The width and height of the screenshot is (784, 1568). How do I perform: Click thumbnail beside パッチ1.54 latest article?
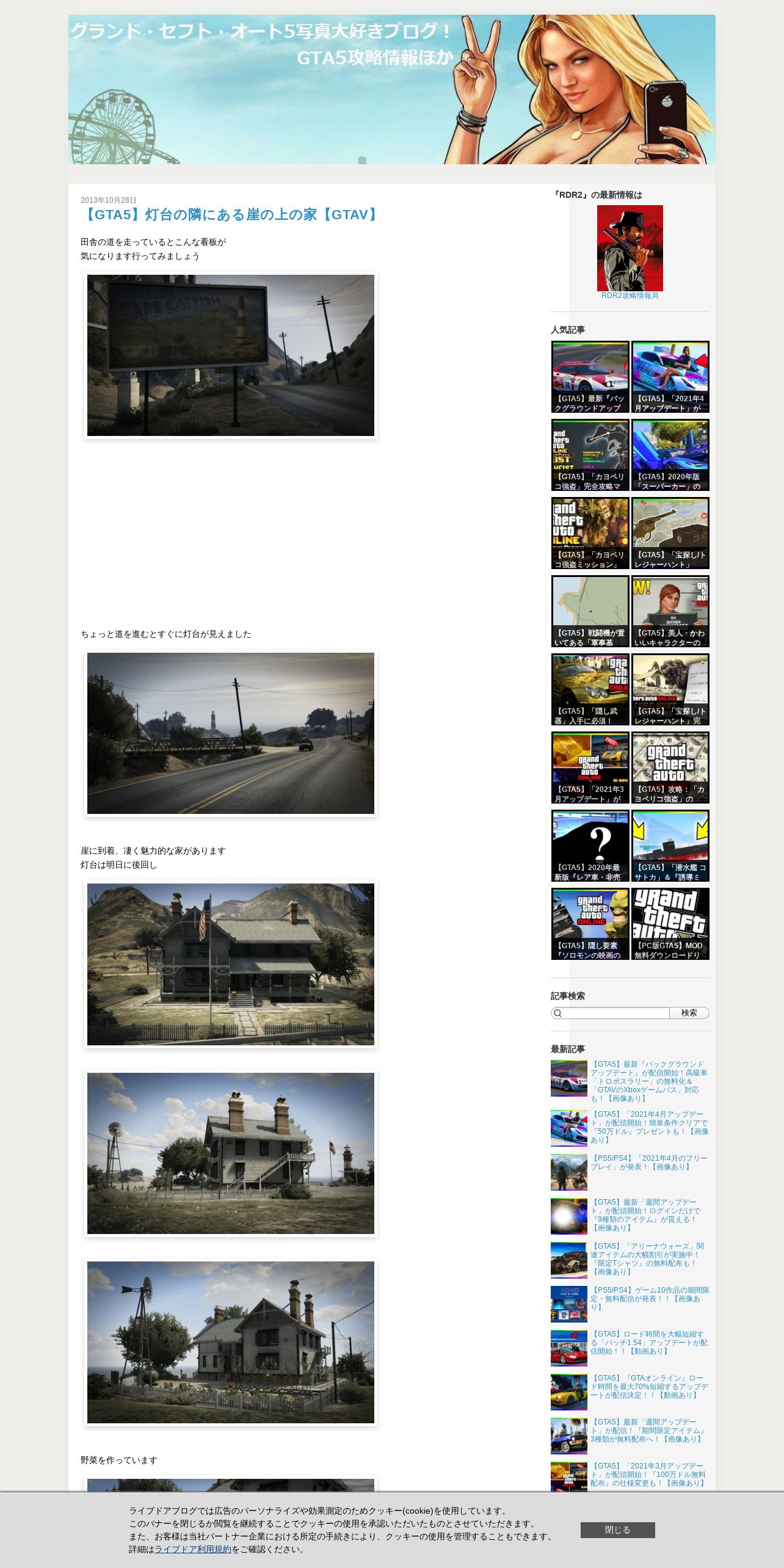coord(569,1348)
